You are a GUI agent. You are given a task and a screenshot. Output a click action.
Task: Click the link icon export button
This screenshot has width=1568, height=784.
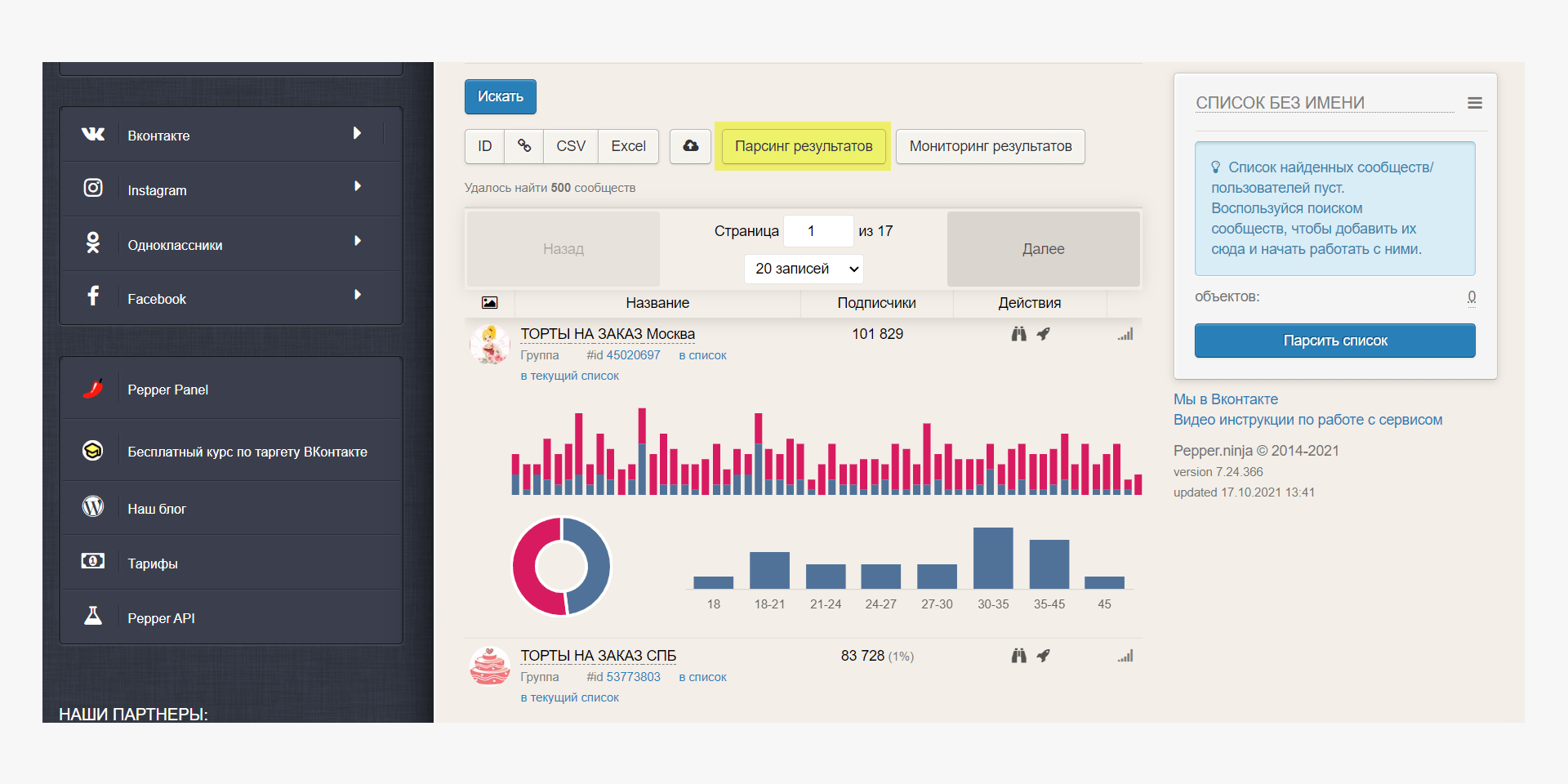click(524, 146)
